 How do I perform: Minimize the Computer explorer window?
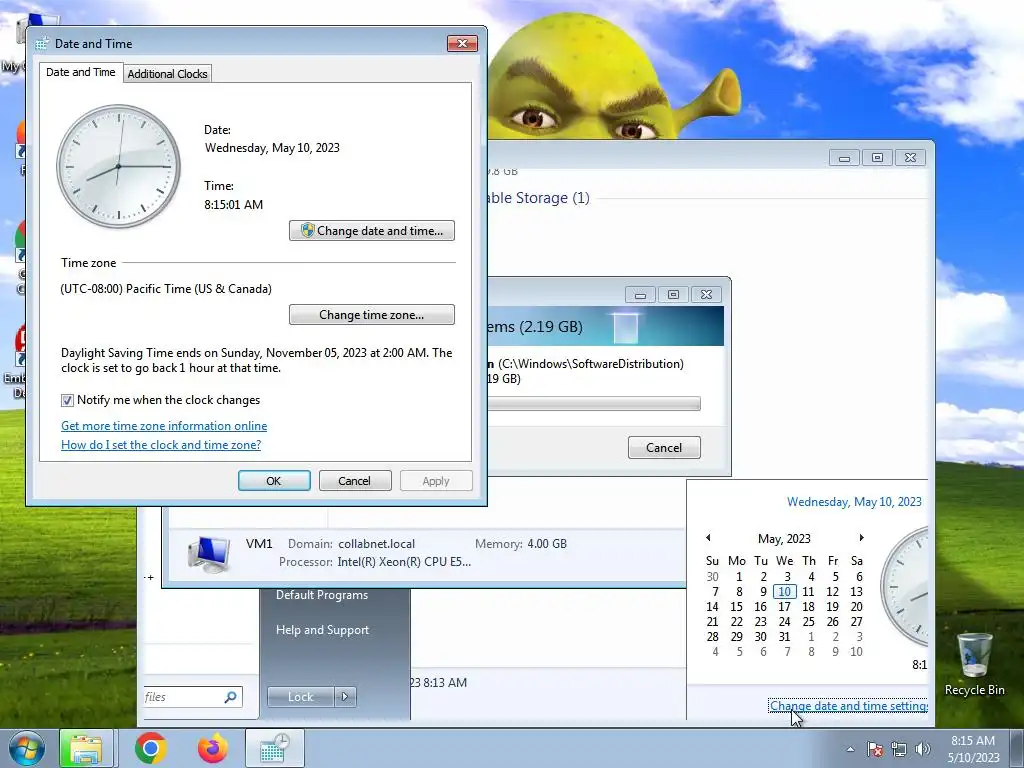click(844, 157)
